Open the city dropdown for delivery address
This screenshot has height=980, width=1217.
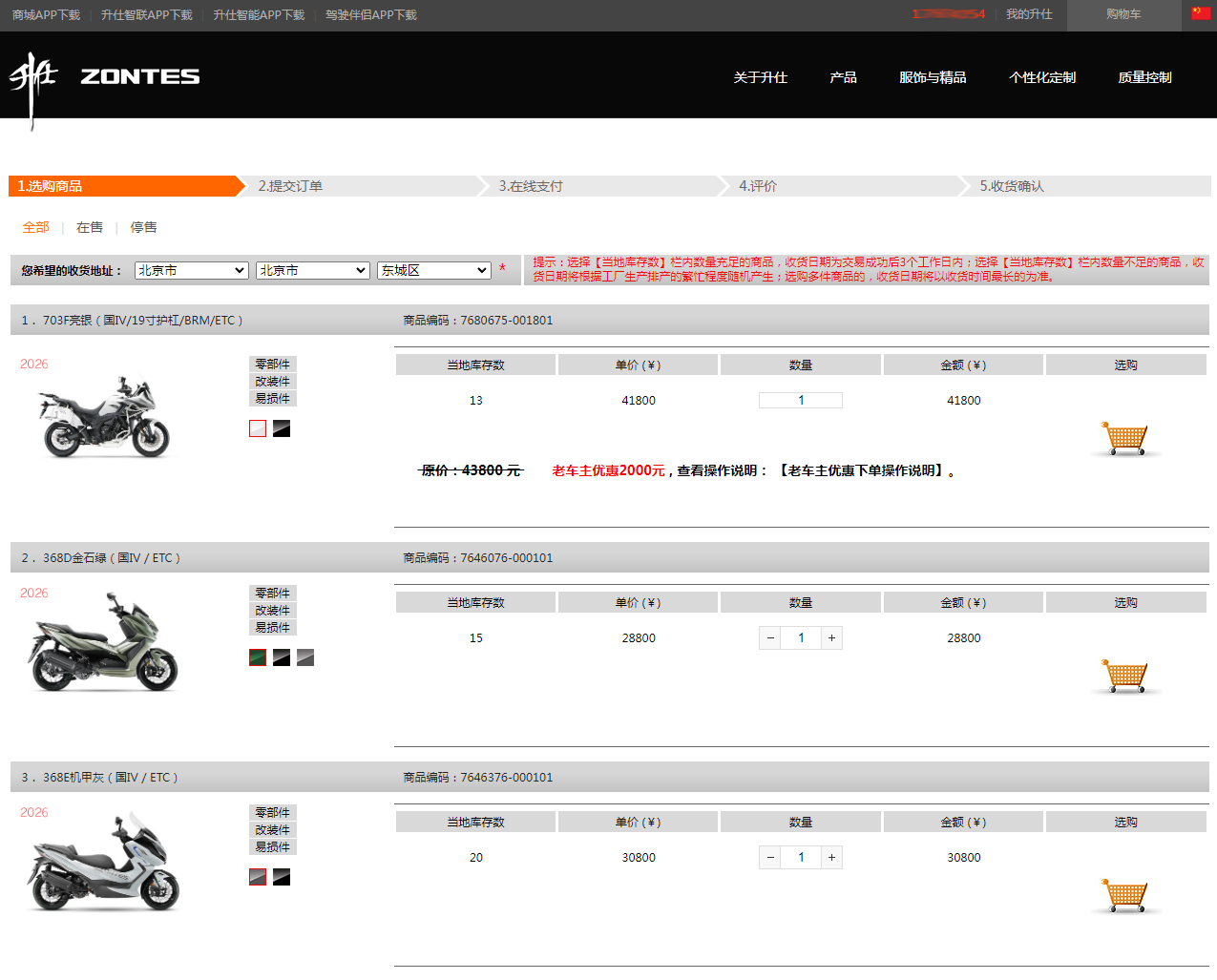pos(312,271)
